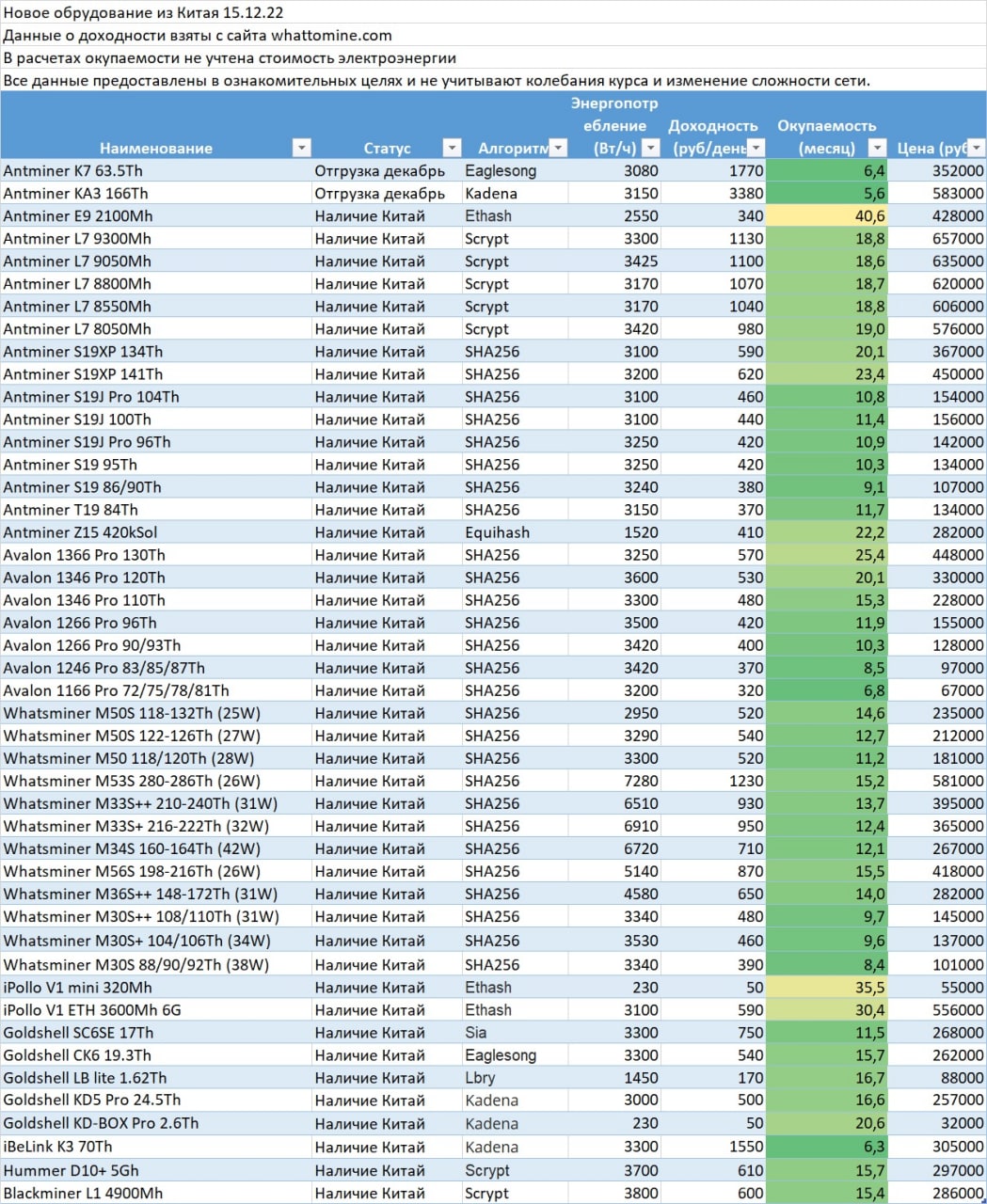Select cell 'Whatsminer M30S 88/90/92Th (38W)'
987x1204 pixels.
156,964
